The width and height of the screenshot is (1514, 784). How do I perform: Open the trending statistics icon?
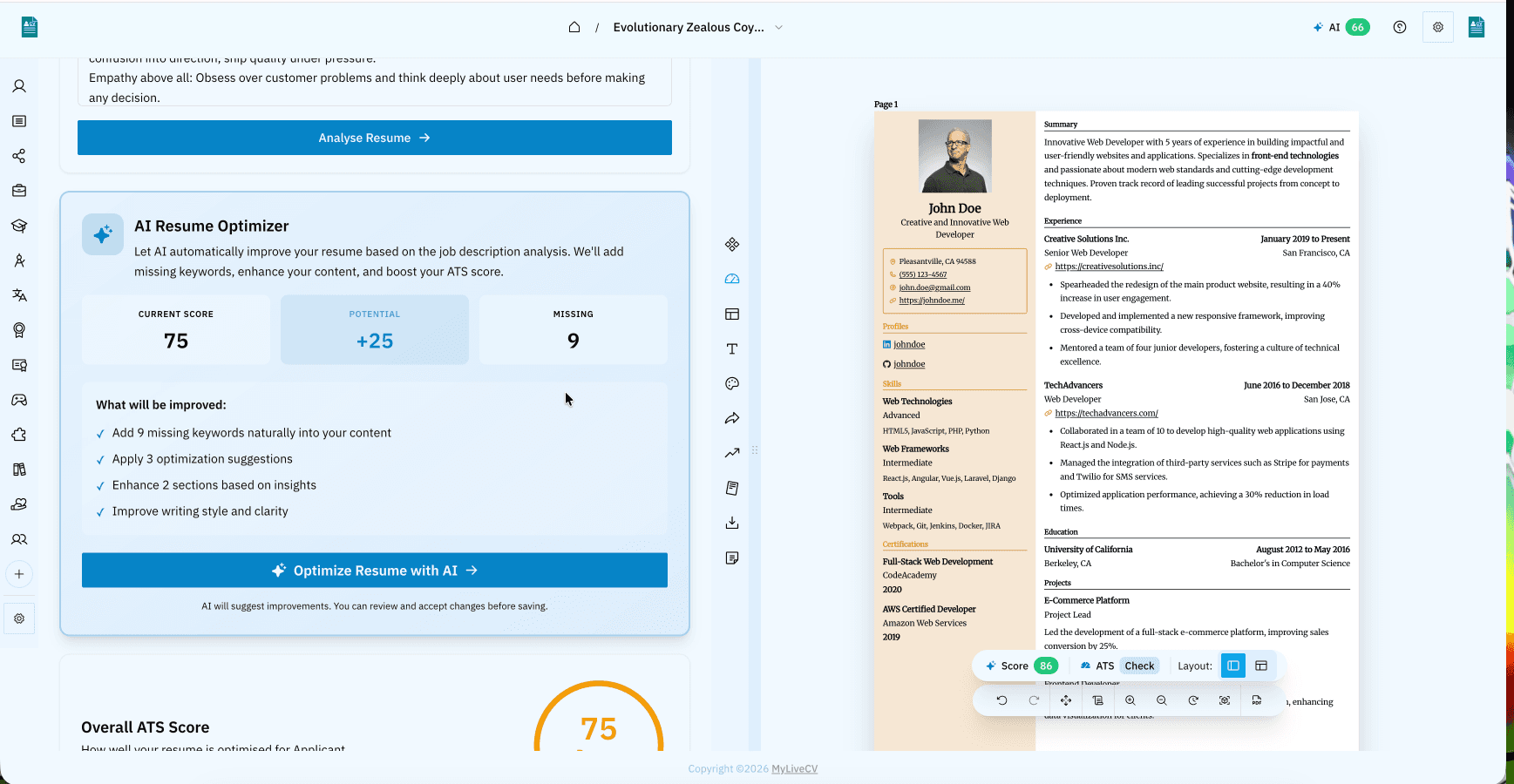[x=732, y=453]
